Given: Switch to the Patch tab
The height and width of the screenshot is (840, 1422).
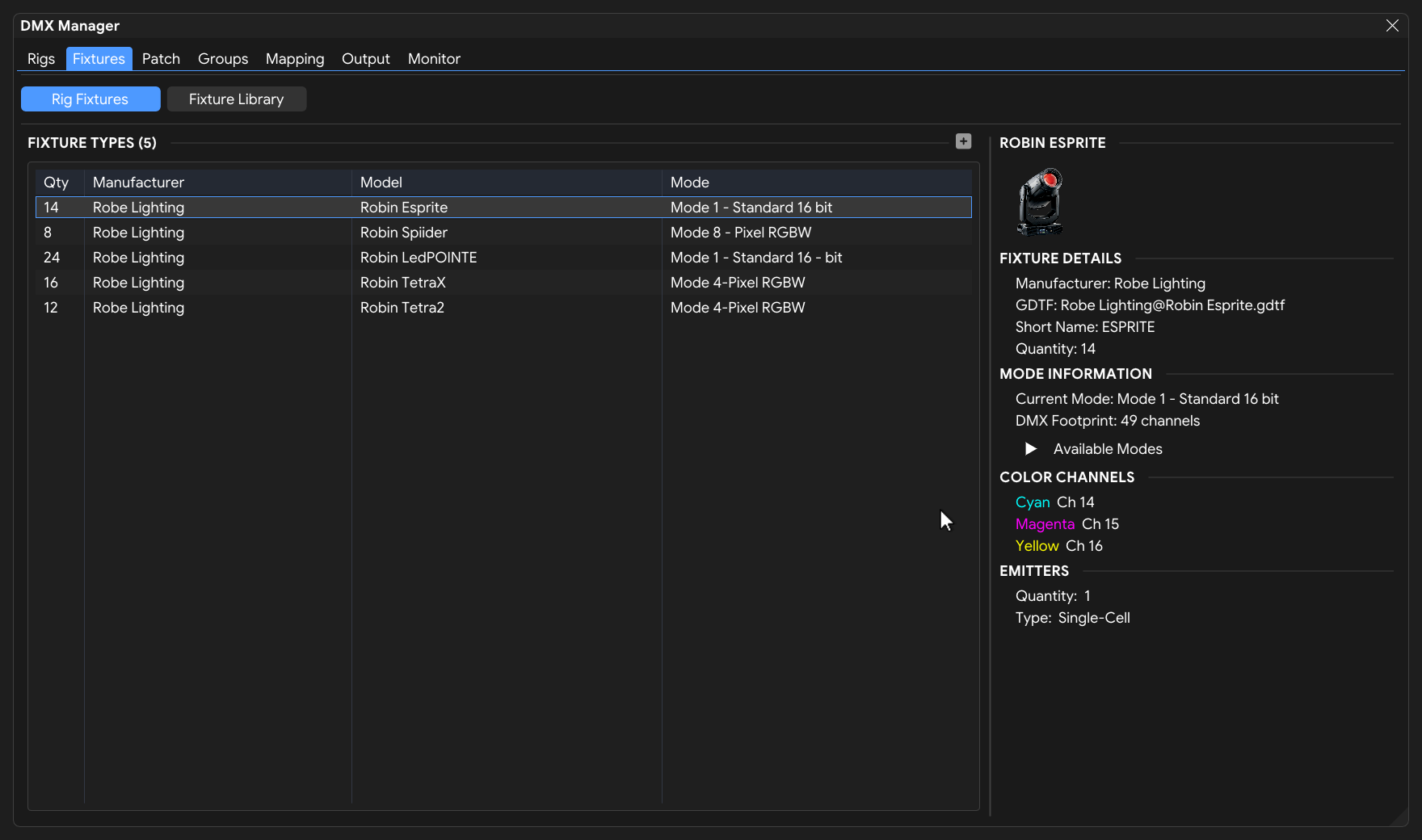Looking at the screenshot, I should (161, 59).
